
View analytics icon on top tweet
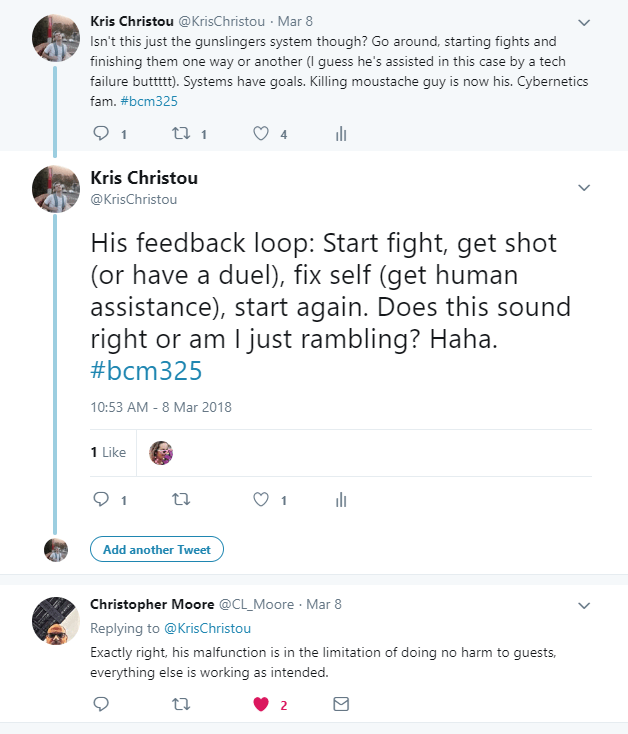[x=341, y=134]
